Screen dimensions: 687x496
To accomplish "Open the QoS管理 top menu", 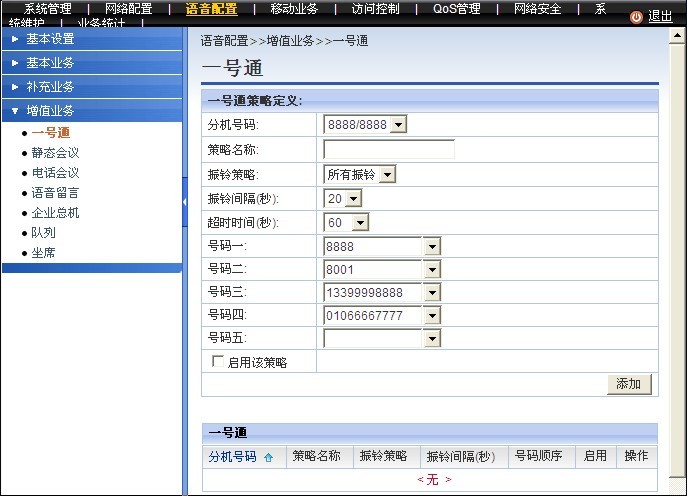I will [456, 9].
